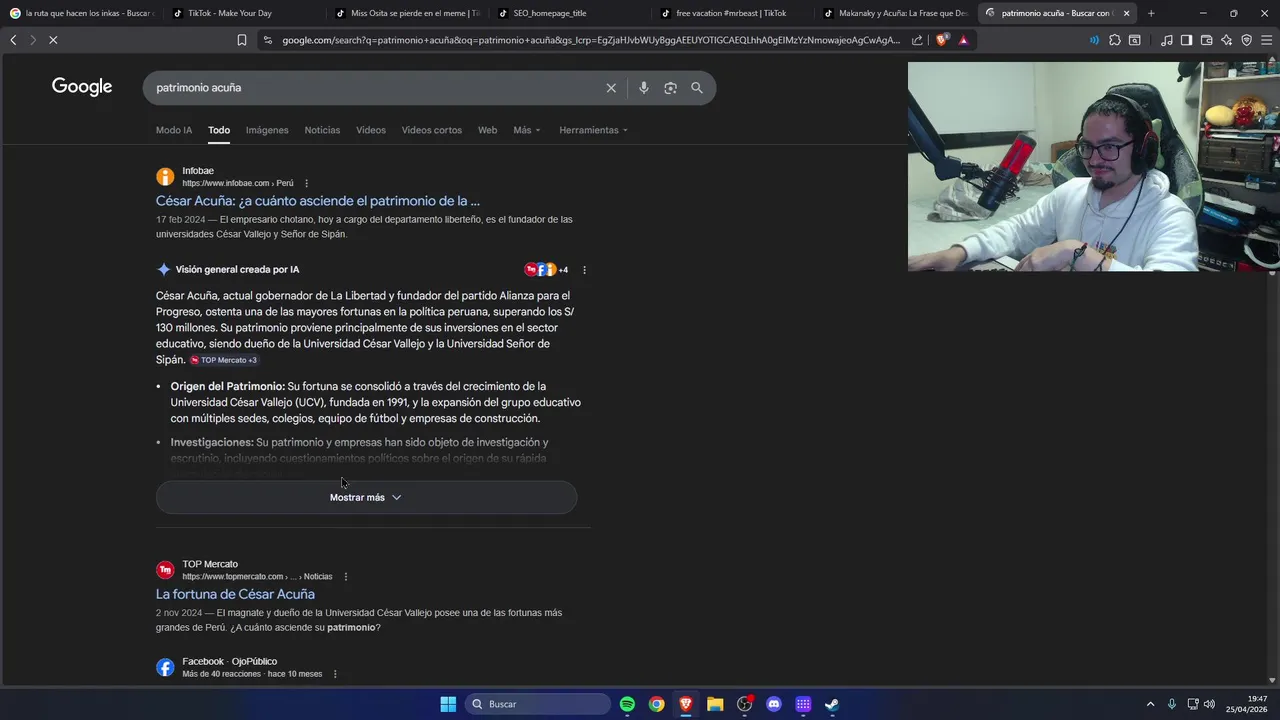Screen dimensions: 1280x720
Task: Click the magnifier search submit icon
Action: tap(697, 88)
